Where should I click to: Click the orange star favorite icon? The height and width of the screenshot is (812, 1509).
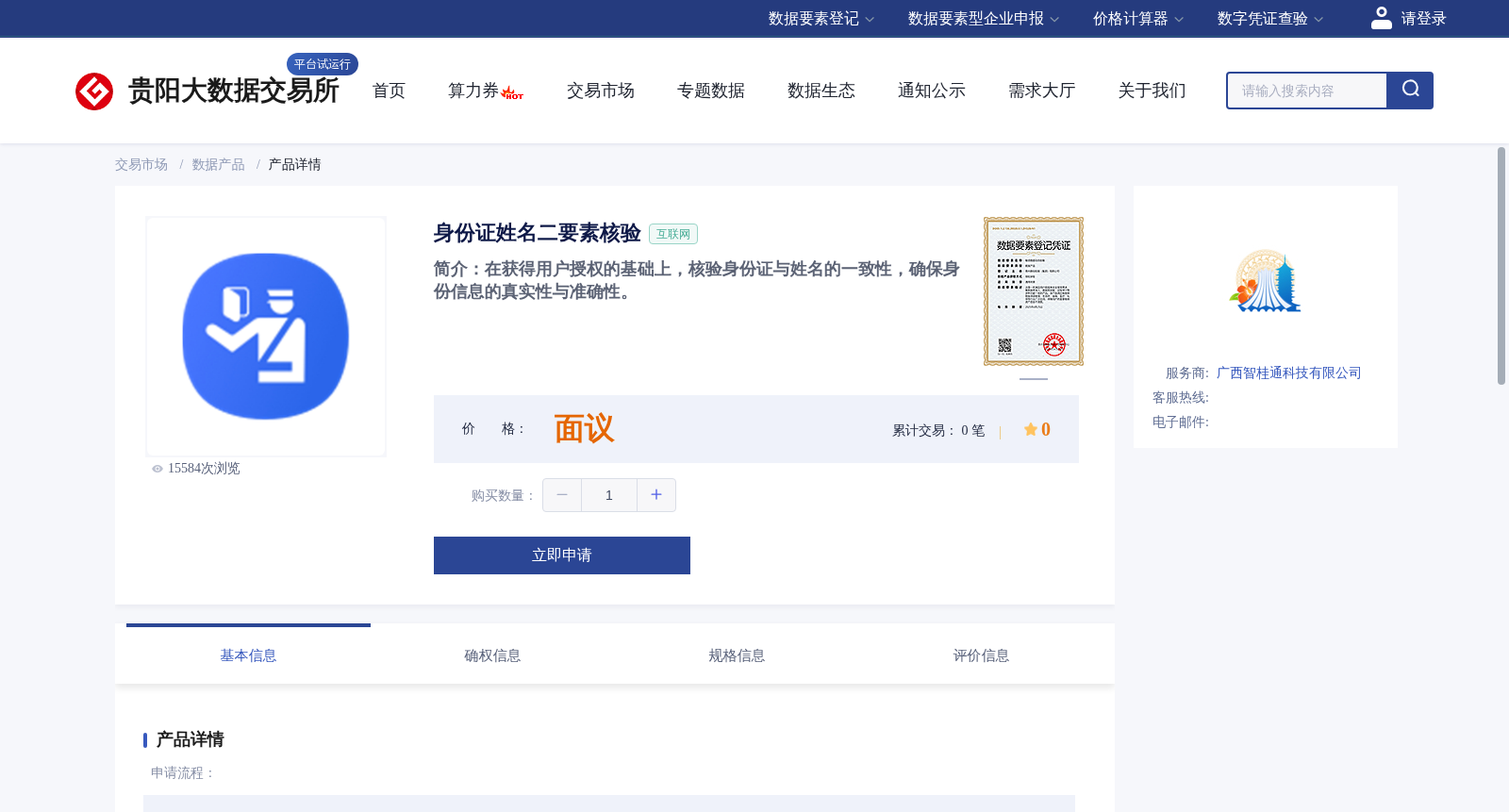pos(1031,429)
